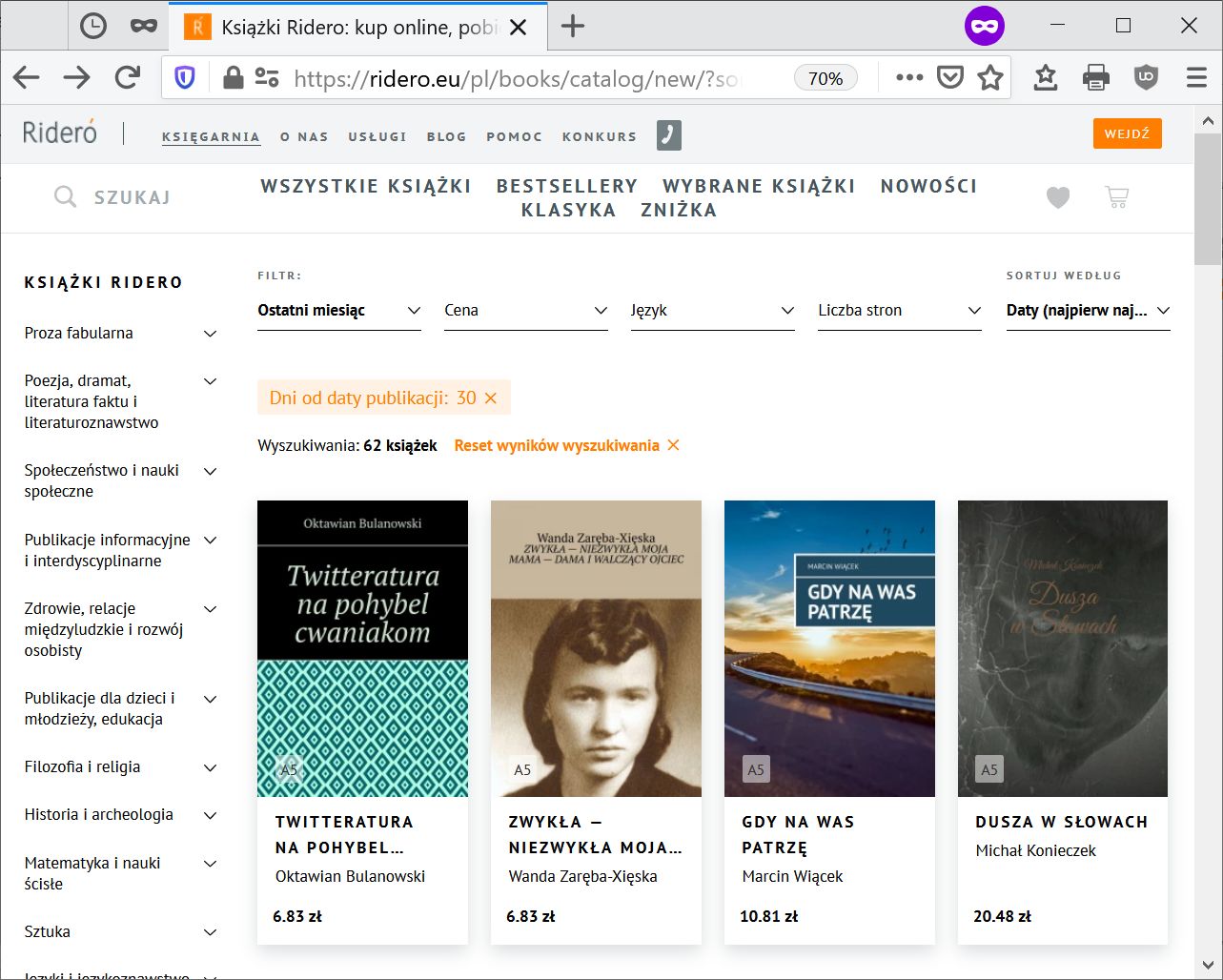The width and height of the screenshot is (1223, 980).
Task: Open the USŁUGI menu item
Action: 377,136
